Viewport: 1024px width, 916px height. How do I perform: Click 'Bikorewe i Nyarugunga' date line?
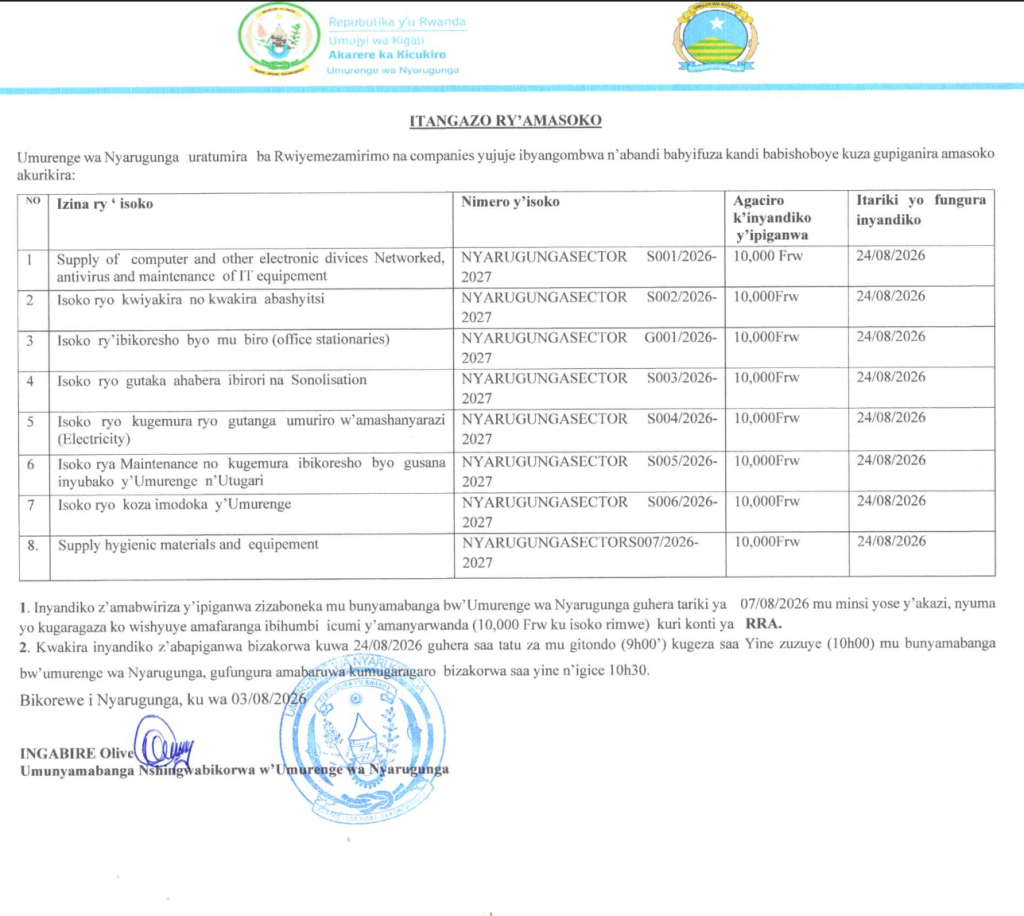[163, 700]
